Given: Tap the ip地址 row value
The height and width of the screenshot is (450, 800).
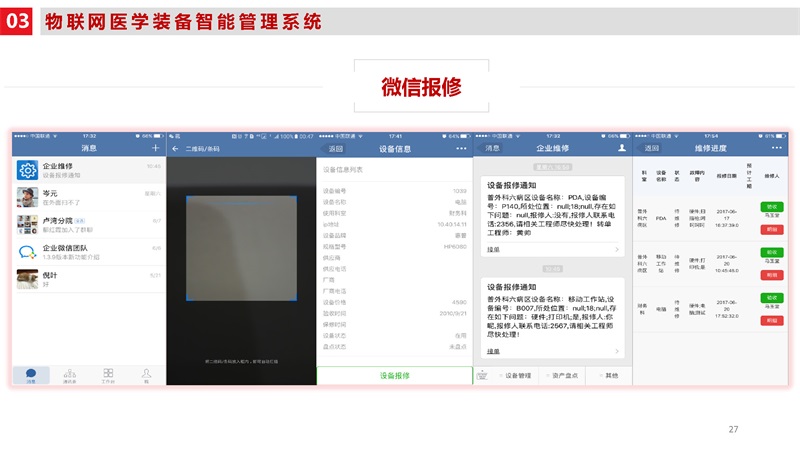Looking at the screenshot, I should point(452,224).
